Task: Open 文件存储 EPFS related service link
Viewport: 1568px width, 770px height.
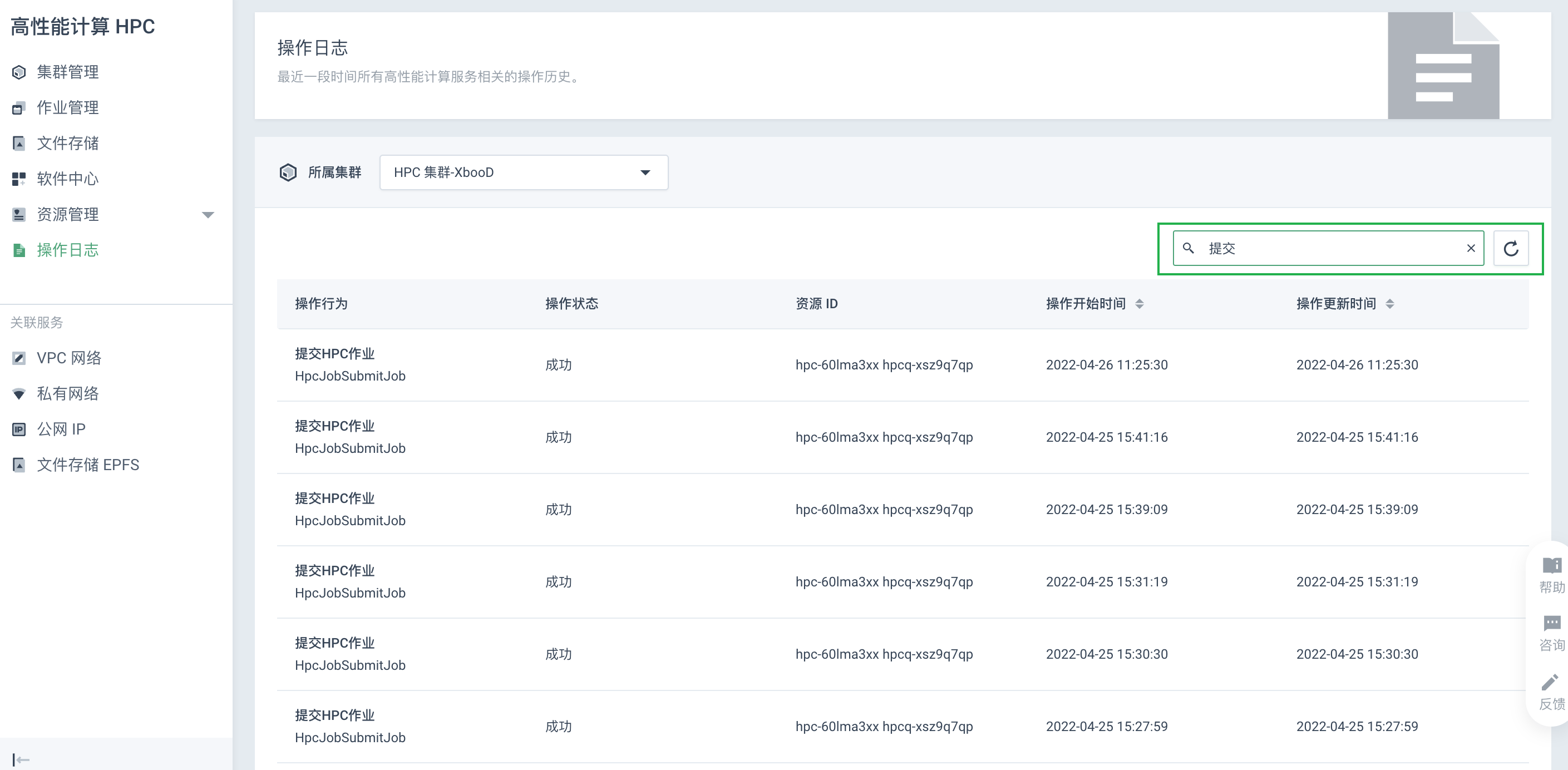Action: pyautogui.click(x=88, y=465)
